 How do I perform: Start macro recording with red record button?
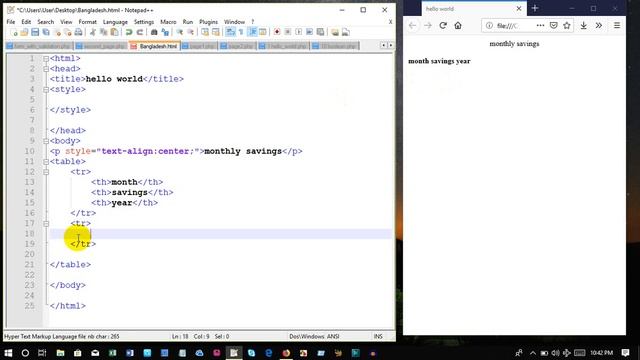(277, 32)
